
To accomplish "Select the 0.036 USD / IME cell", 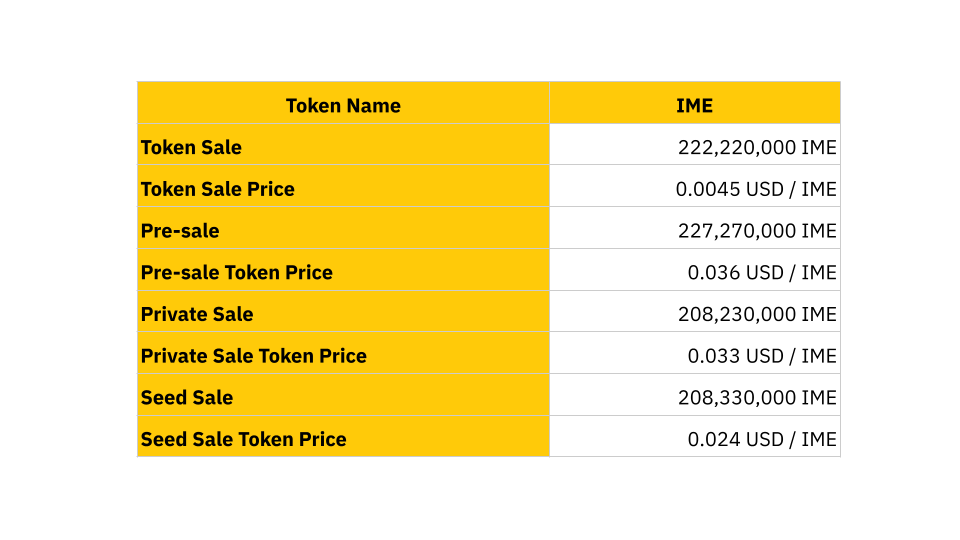I will [x=762, y=272].
